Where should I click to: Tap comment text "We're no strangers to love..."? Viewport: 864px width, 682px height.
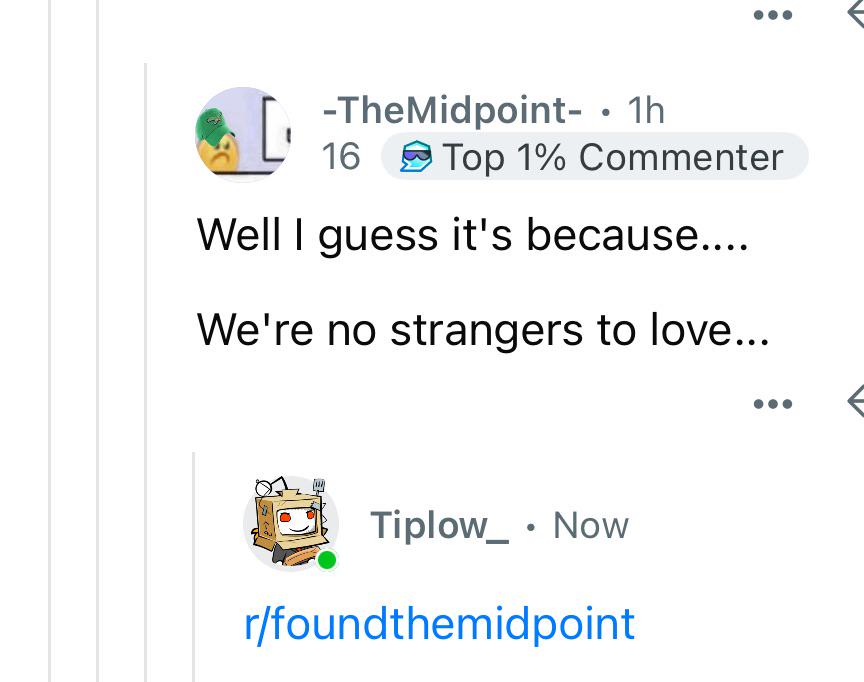[483, 330]
